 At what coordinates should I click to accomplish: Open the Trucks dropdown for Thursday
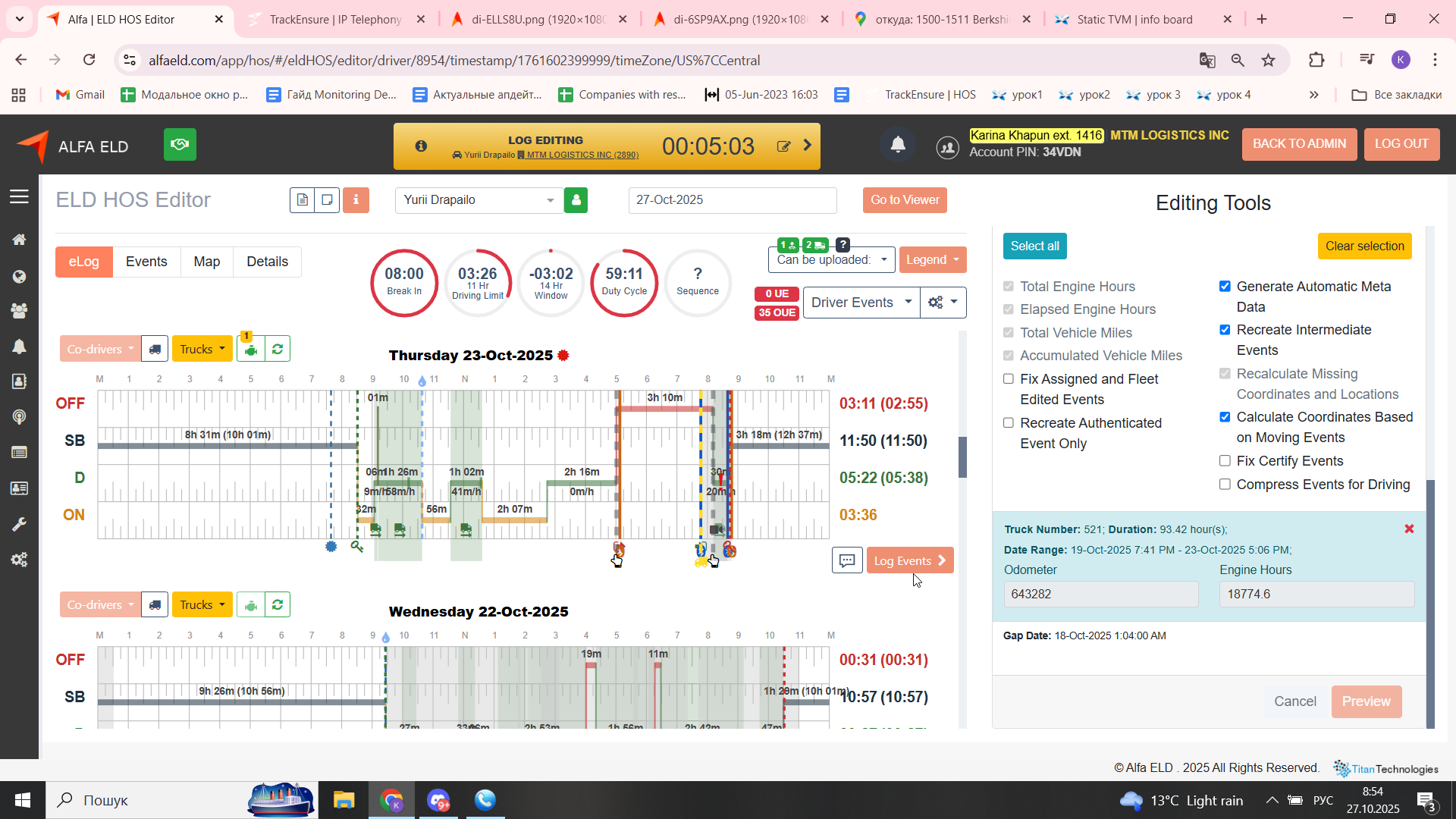point(202,349)
